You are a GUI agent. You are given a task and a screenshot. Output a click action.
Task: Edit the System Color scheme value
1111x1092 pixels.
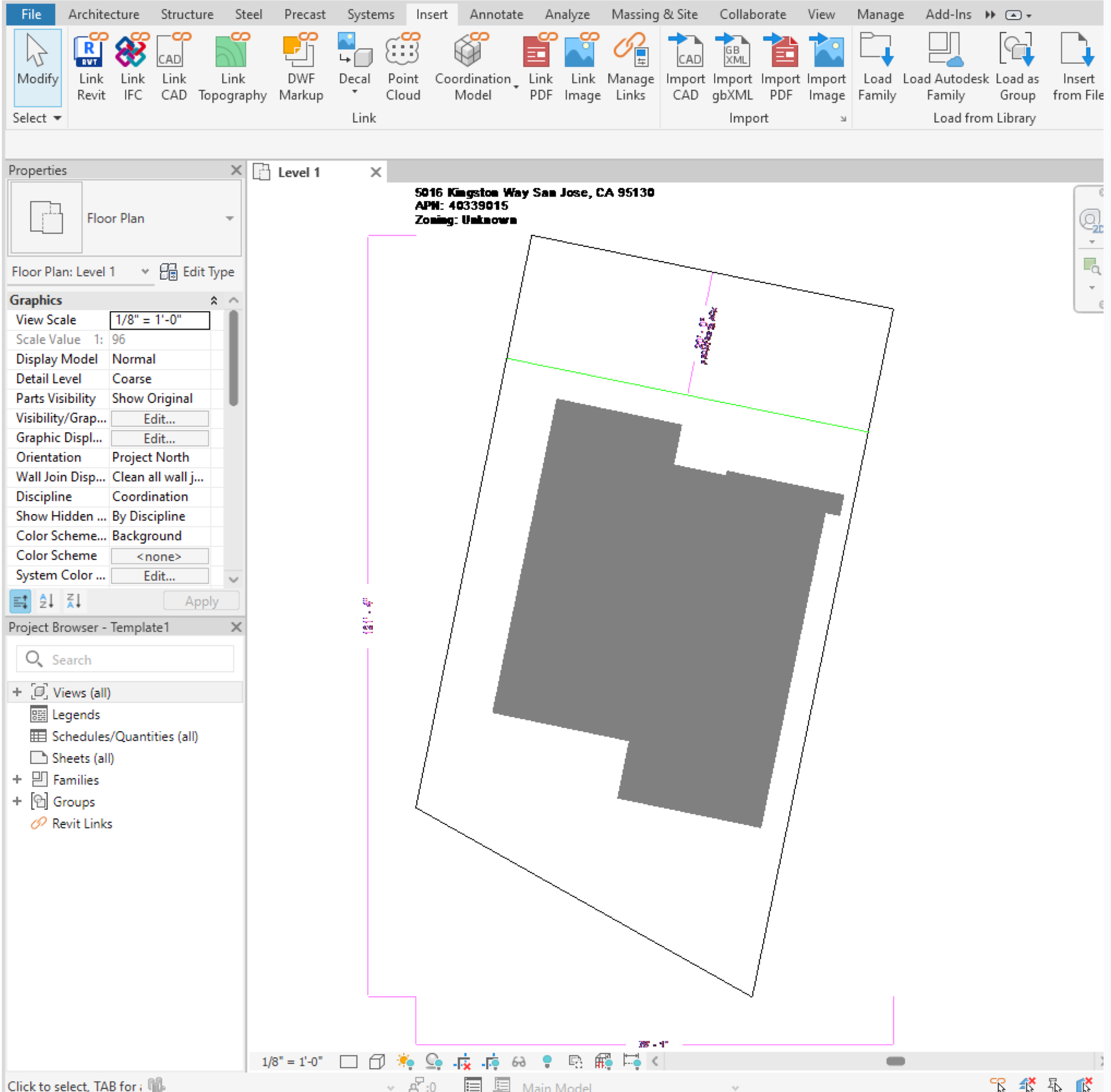pos(159,575)
